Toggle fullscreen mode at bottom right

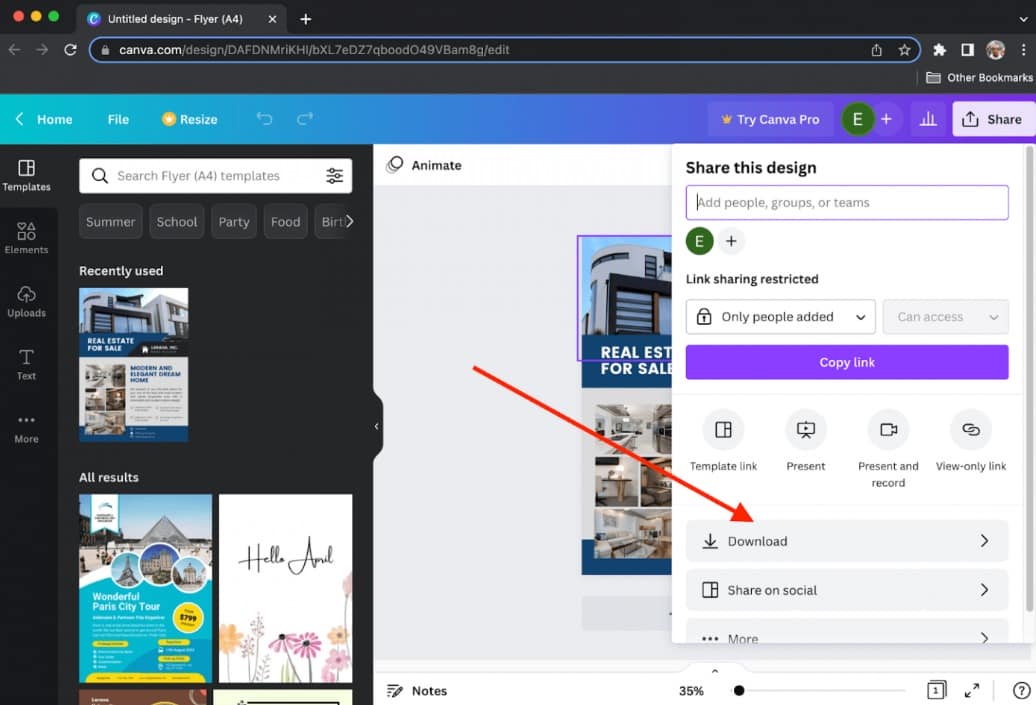(x=971, y=690)
